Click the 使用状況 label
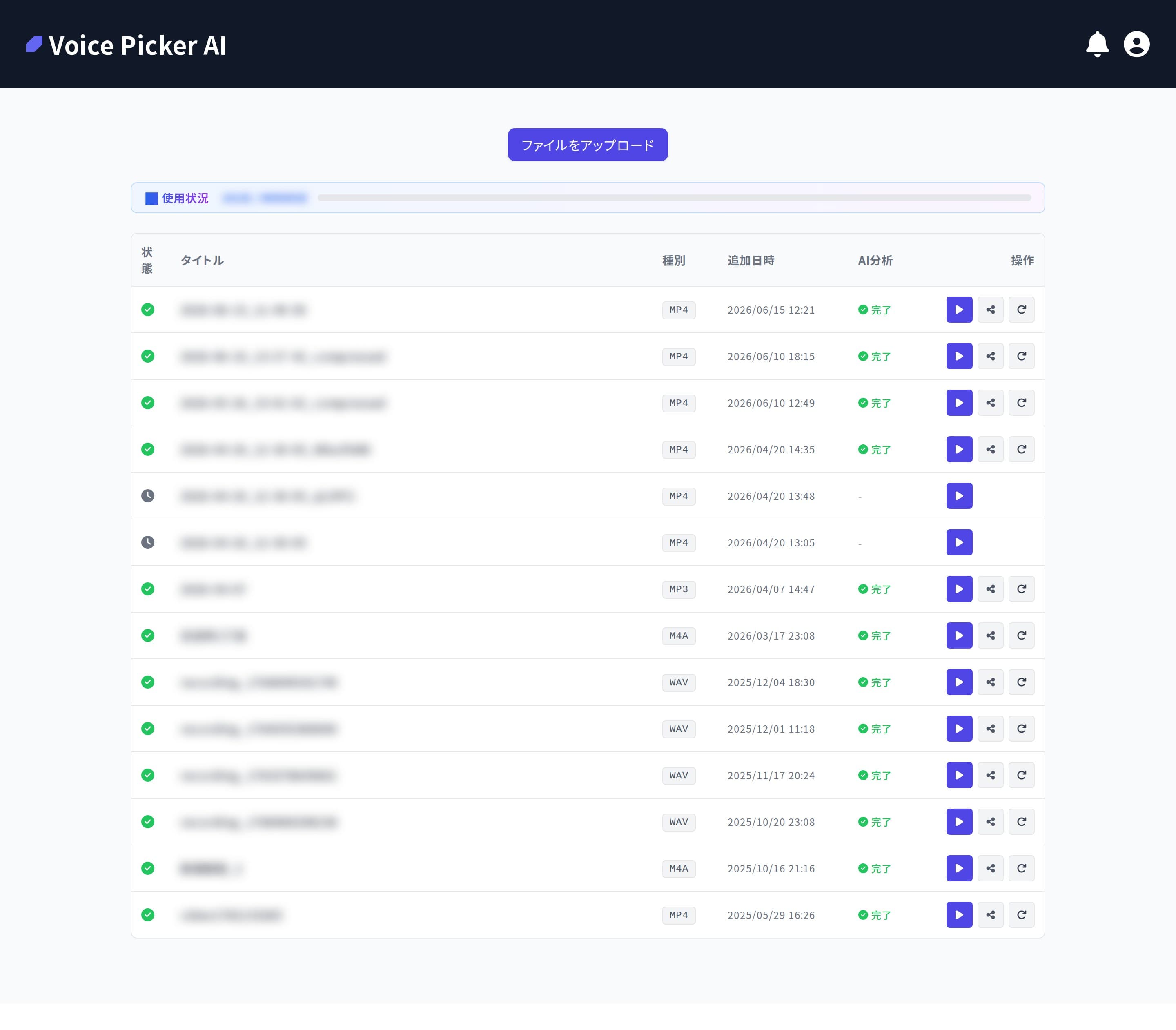 click(185, 198)
